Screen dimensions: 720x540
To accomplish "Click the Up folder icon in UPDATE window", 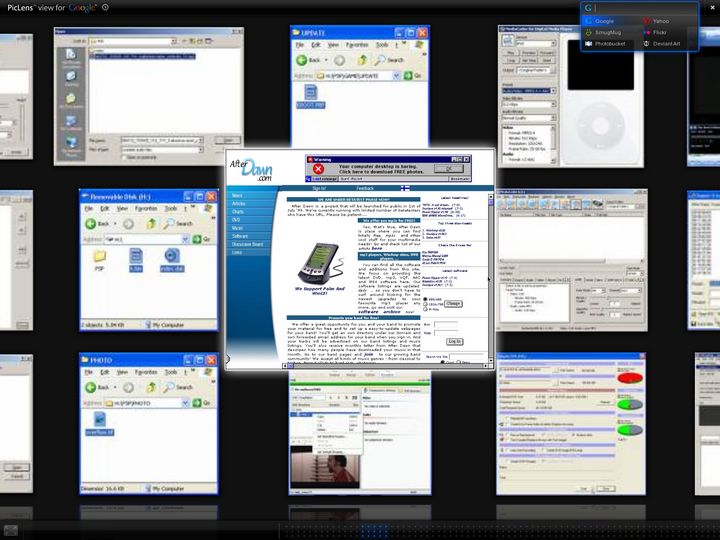I will click(363, 60).
